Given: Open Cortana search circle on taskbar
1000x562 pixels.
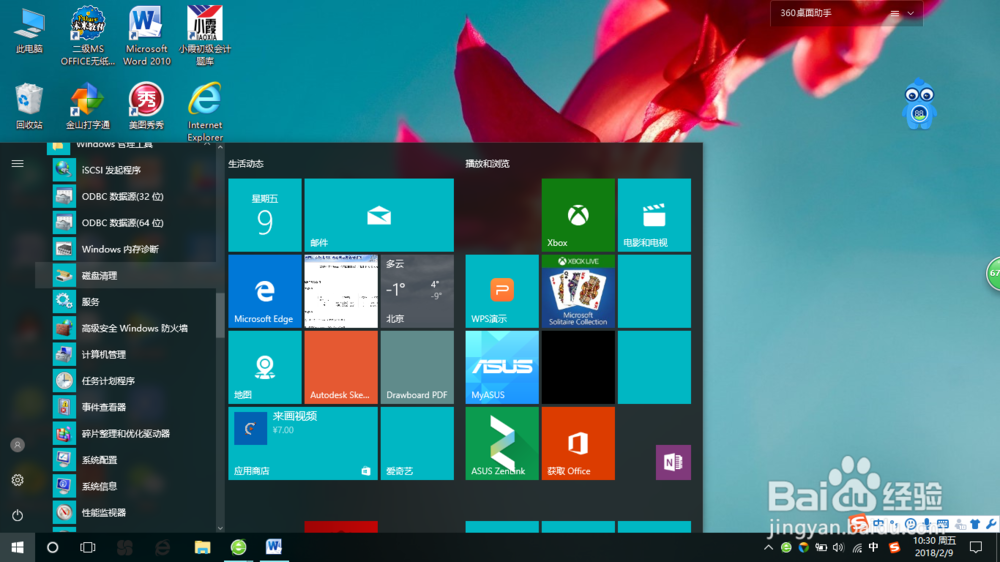Looking at the screenshot, I should (x=52, y=547).
